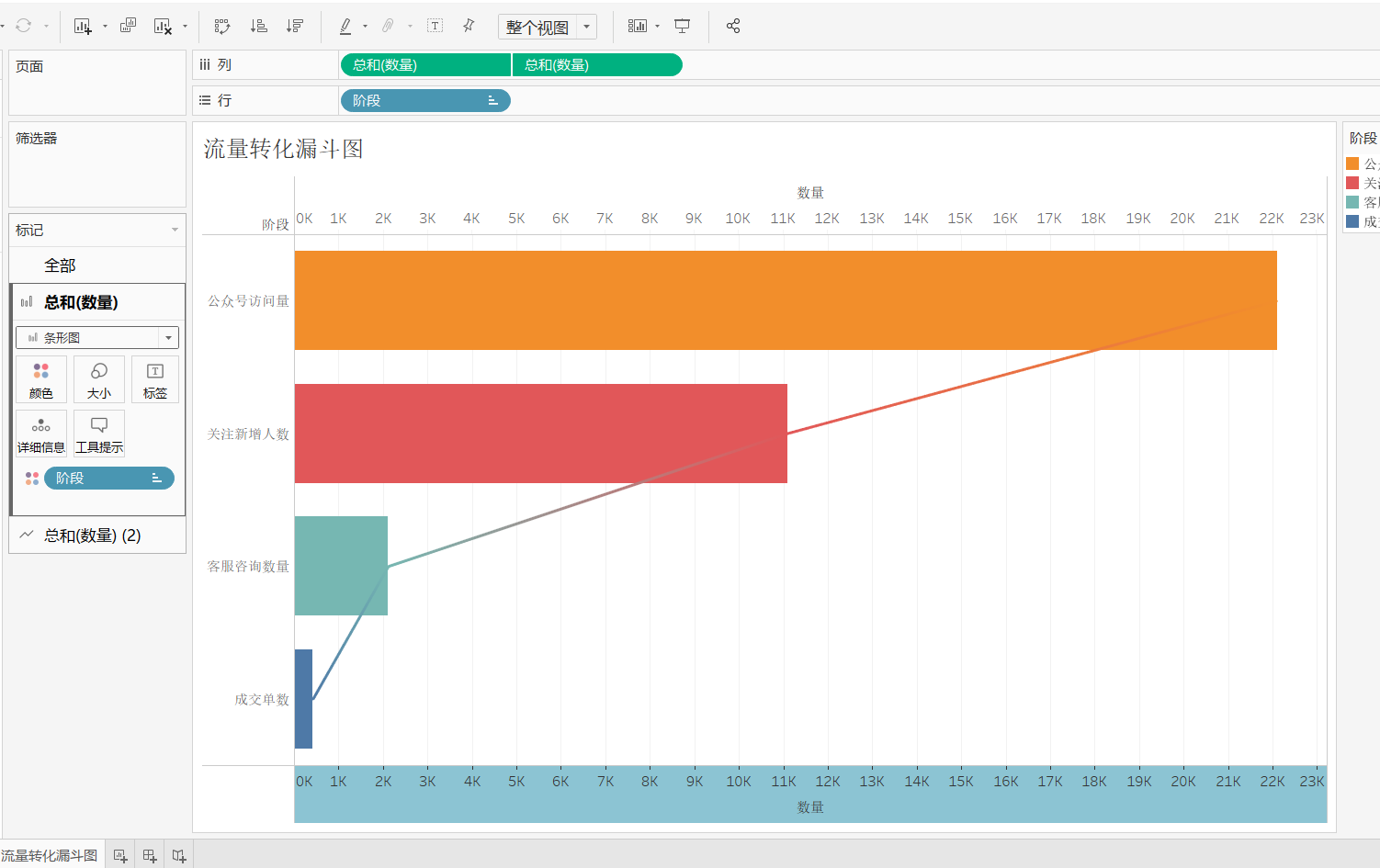Viewport: 1380px width, 868px height.
Task: Expand the 标记 card menu arrow
Action: [x=175, y=230]
